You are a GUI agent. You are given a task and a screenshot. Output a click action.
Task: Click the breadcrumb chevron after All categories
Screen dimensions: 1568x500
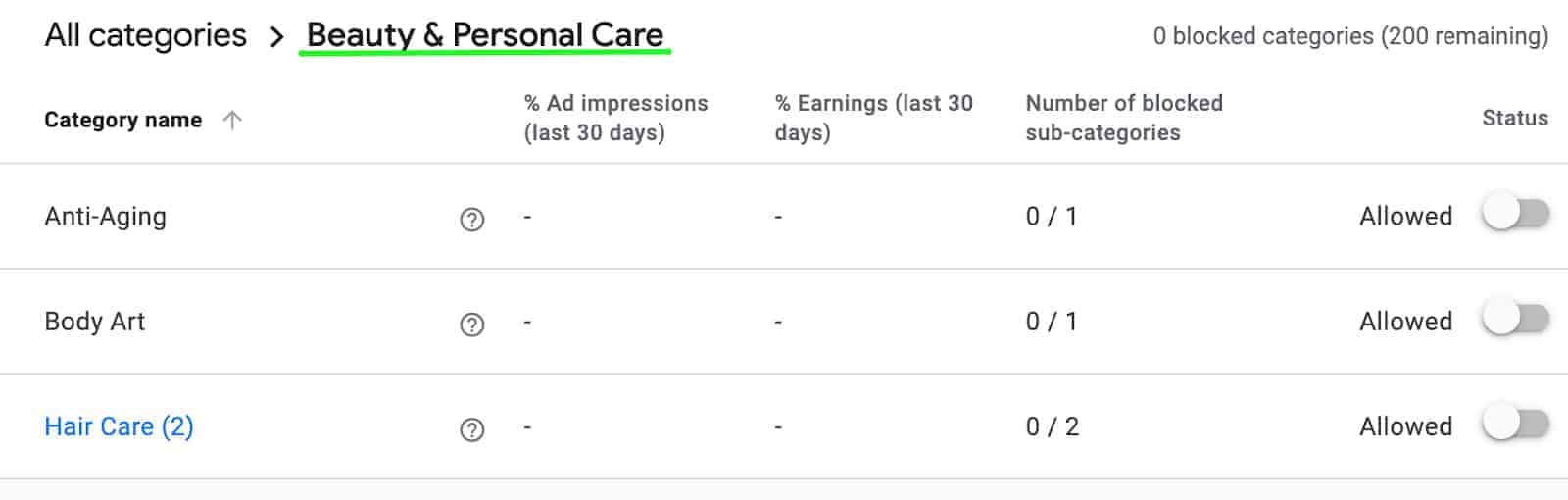coord(277,37)
